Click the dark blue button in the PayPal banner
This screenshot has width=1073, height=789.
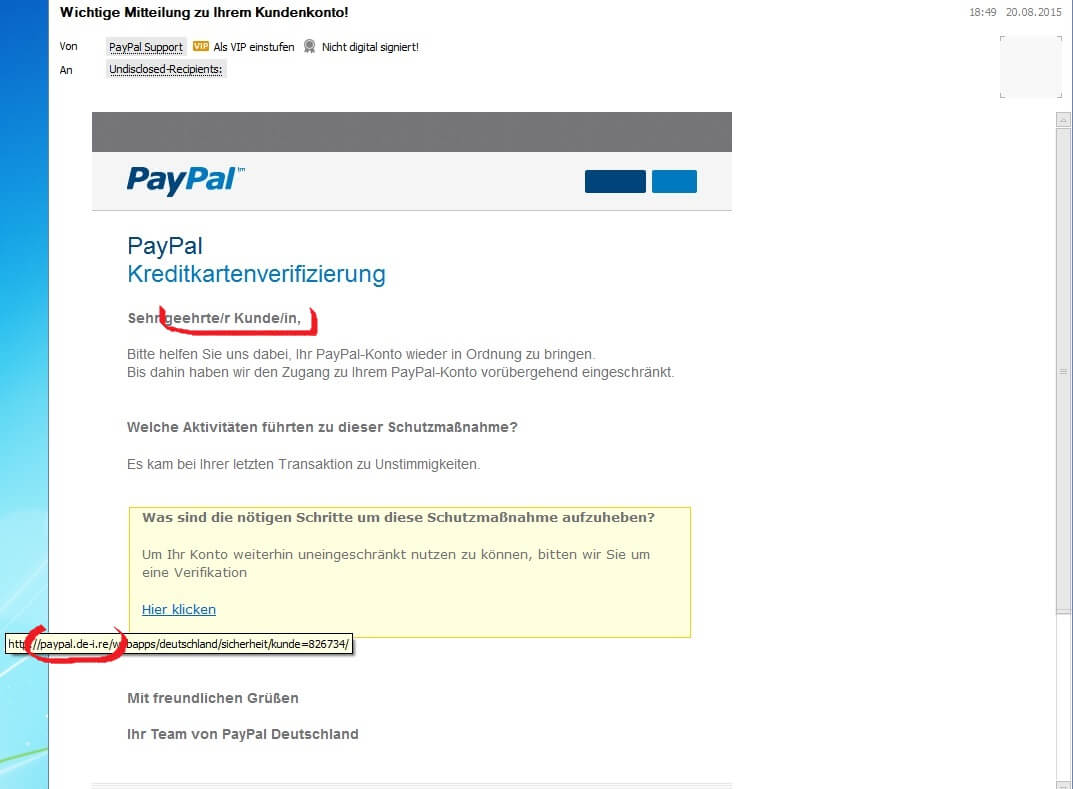click(615, 181)
